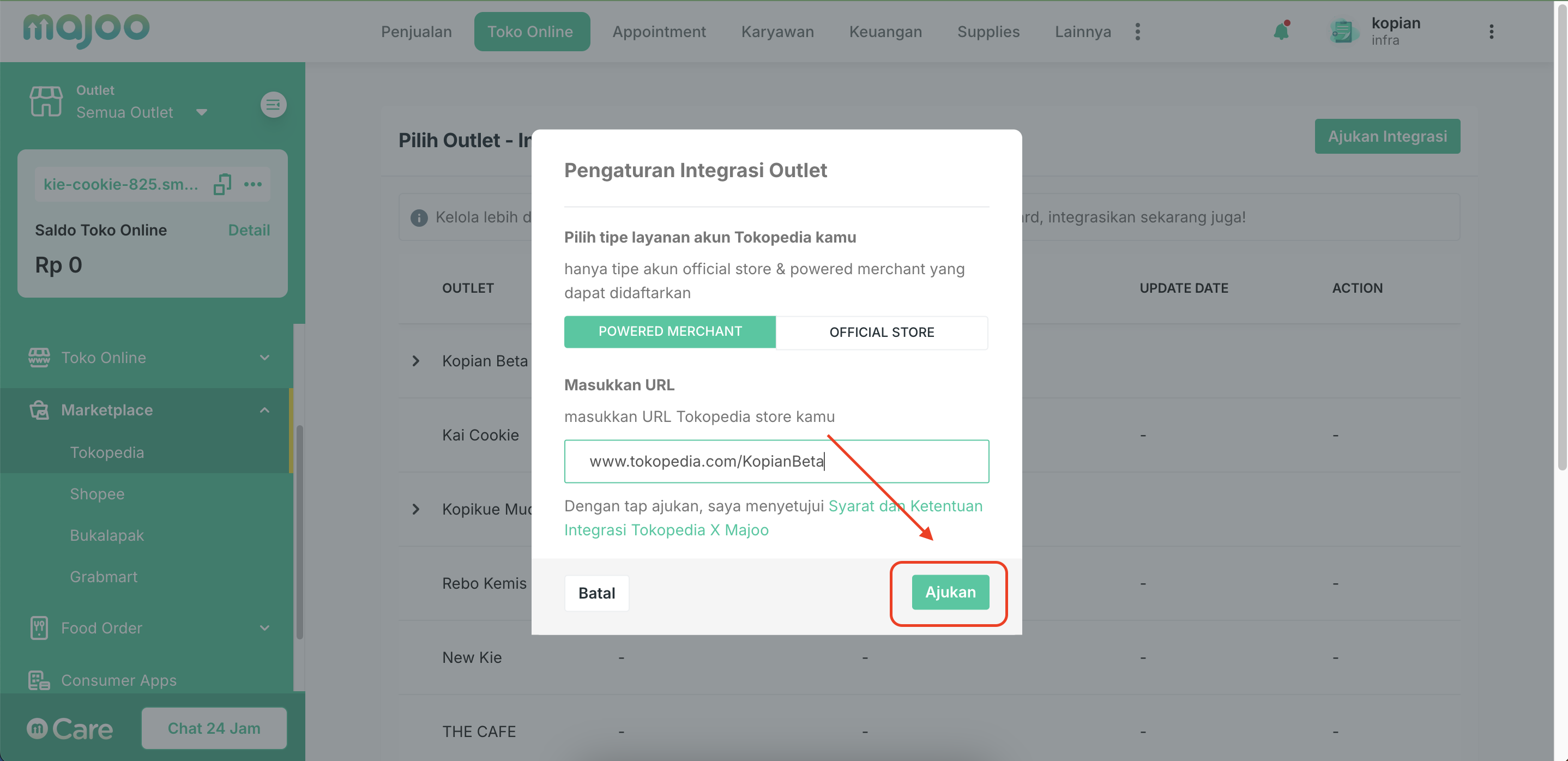Screen dimensions: 1568x761
Task: Click the outlet store icon
Action: point(46,101)
